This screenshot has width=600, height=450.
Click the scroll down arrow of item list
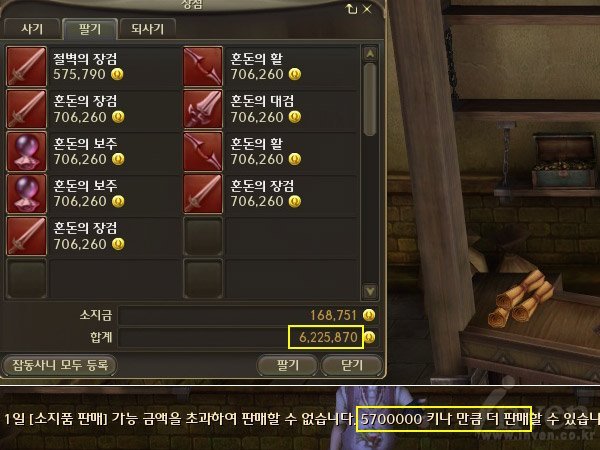coord(370,292)
